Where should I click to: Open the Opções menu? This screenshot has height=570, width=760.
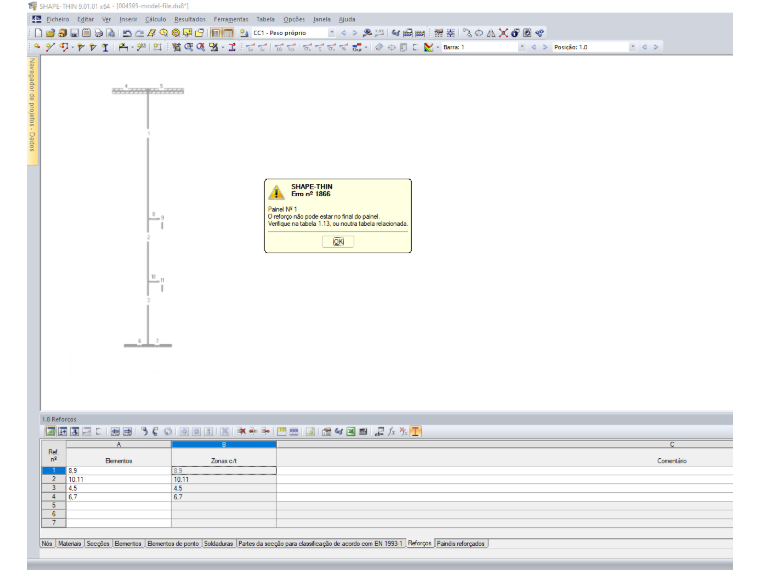click(294, 19)
